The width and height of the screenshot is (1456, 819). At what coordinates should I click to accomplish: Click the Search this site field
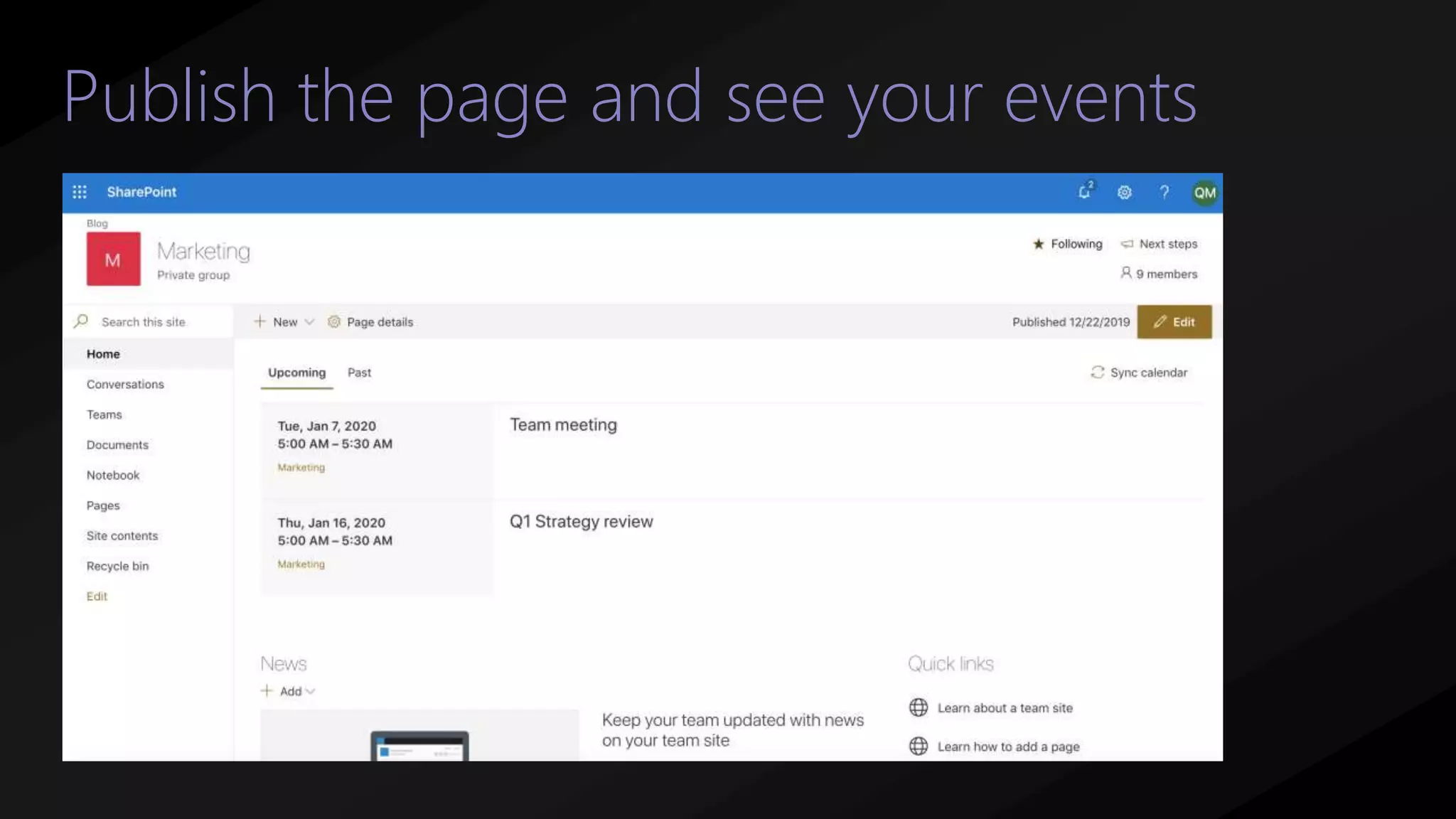pyautogui.click(x=149, y=321)
